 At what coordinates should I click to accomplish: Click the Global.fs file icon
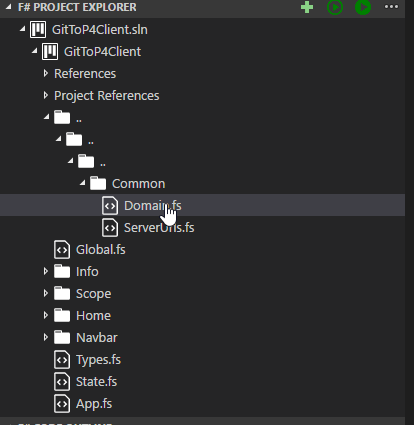coord(62,250)
